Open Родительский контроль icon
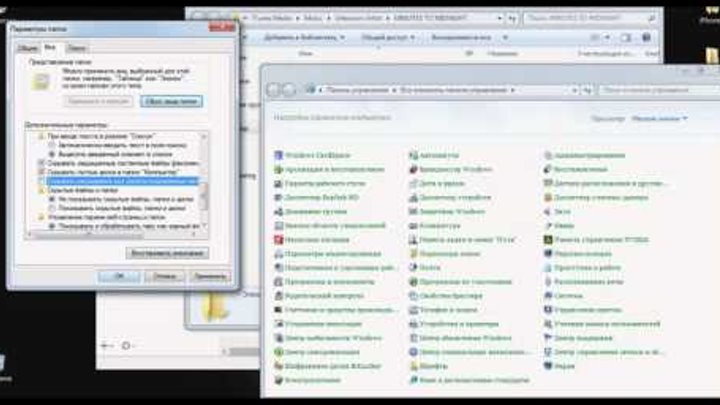 pyautogui.click(x=278, y=296)
